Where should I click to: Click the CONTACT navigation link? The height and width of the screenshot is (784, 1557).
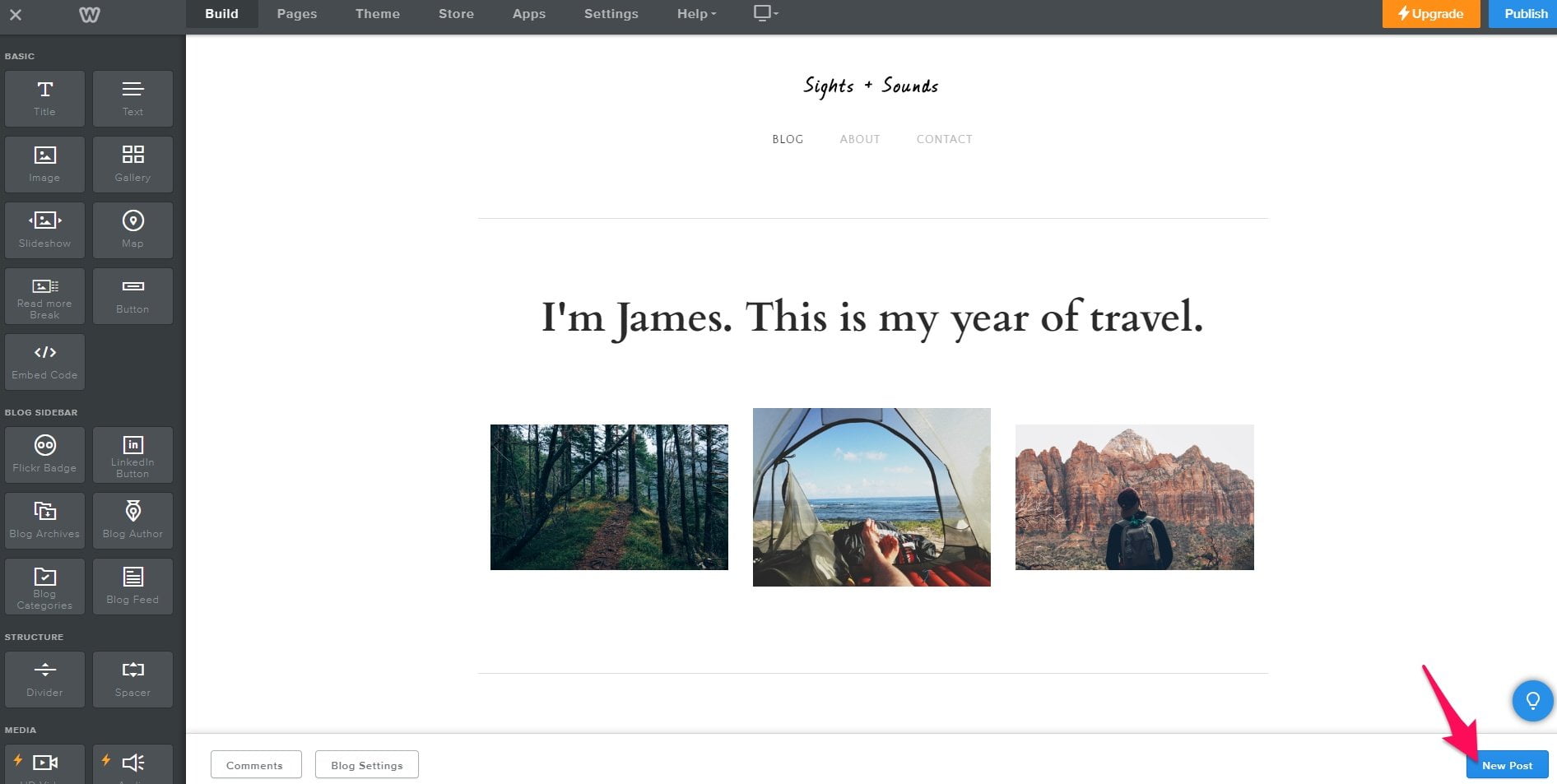pyautogui.click(x=945, y=139)
